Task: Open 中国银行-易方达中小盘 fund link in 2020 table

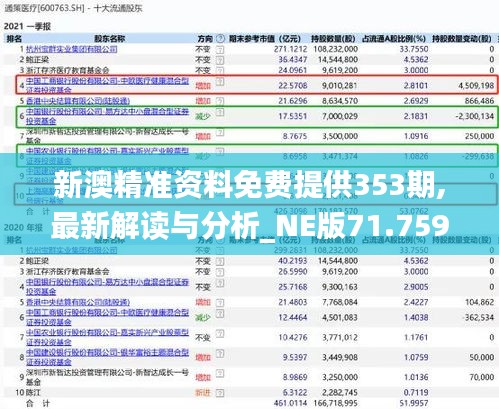Action: (107, 287)
